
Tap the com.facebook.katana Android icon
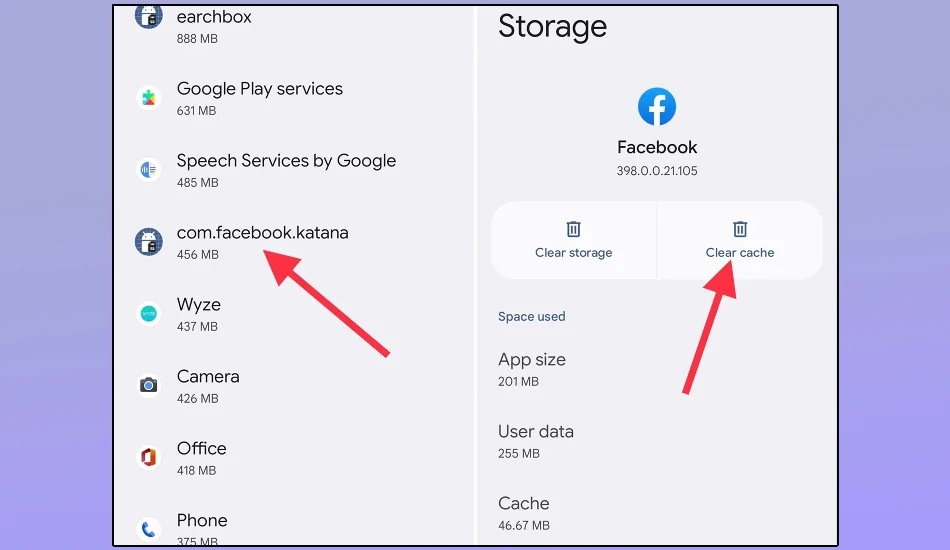coord(148,242)
